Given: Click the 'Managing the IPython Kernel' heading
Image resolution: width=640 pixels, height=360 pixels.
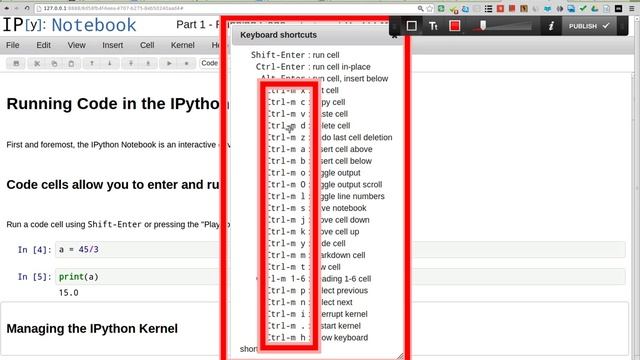Looking at the screenshot, I should 92,329.
